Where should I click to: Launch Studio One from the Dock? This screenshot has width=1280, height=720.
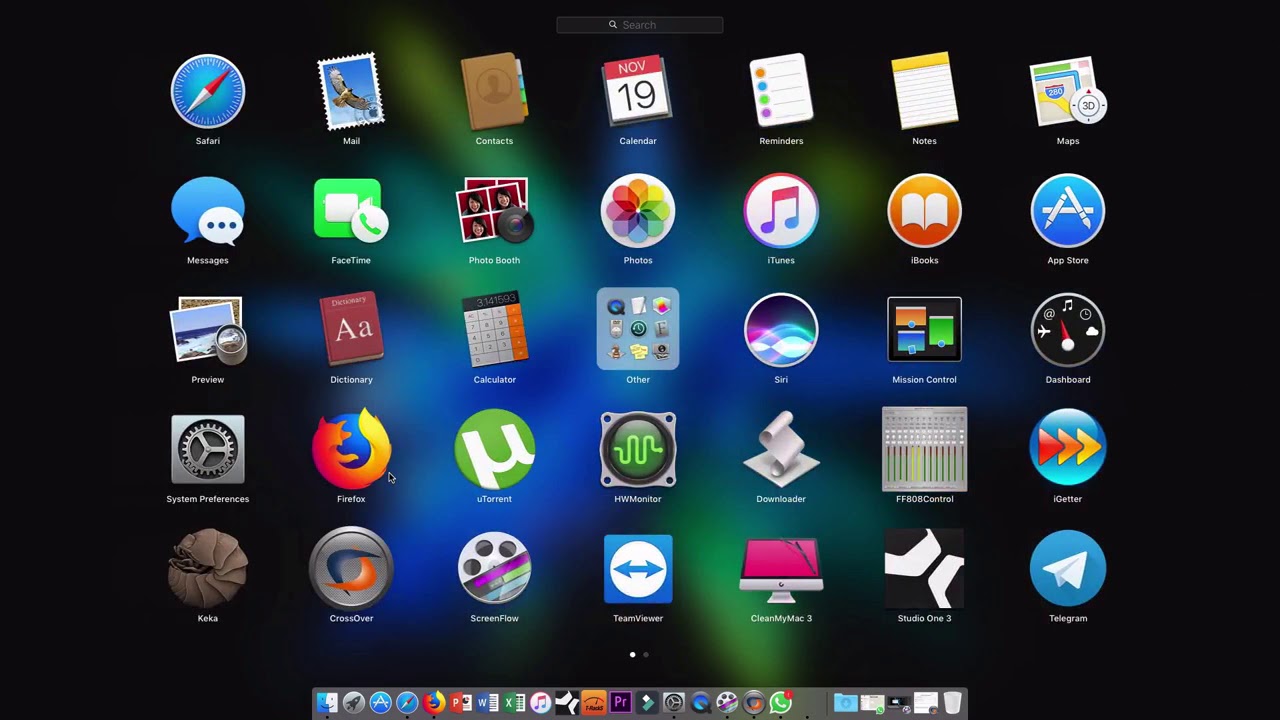(567, 703)
